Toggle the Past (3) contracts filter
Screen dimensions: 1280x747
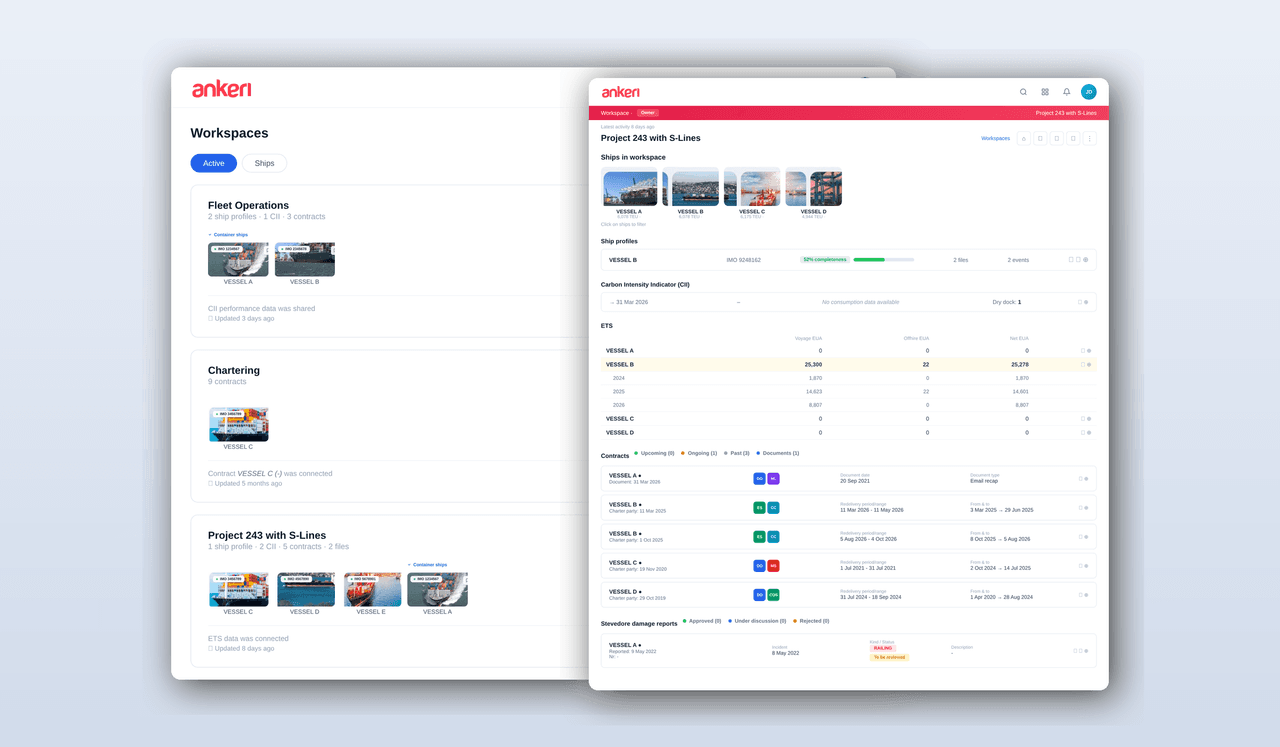(x=741, y=453)
